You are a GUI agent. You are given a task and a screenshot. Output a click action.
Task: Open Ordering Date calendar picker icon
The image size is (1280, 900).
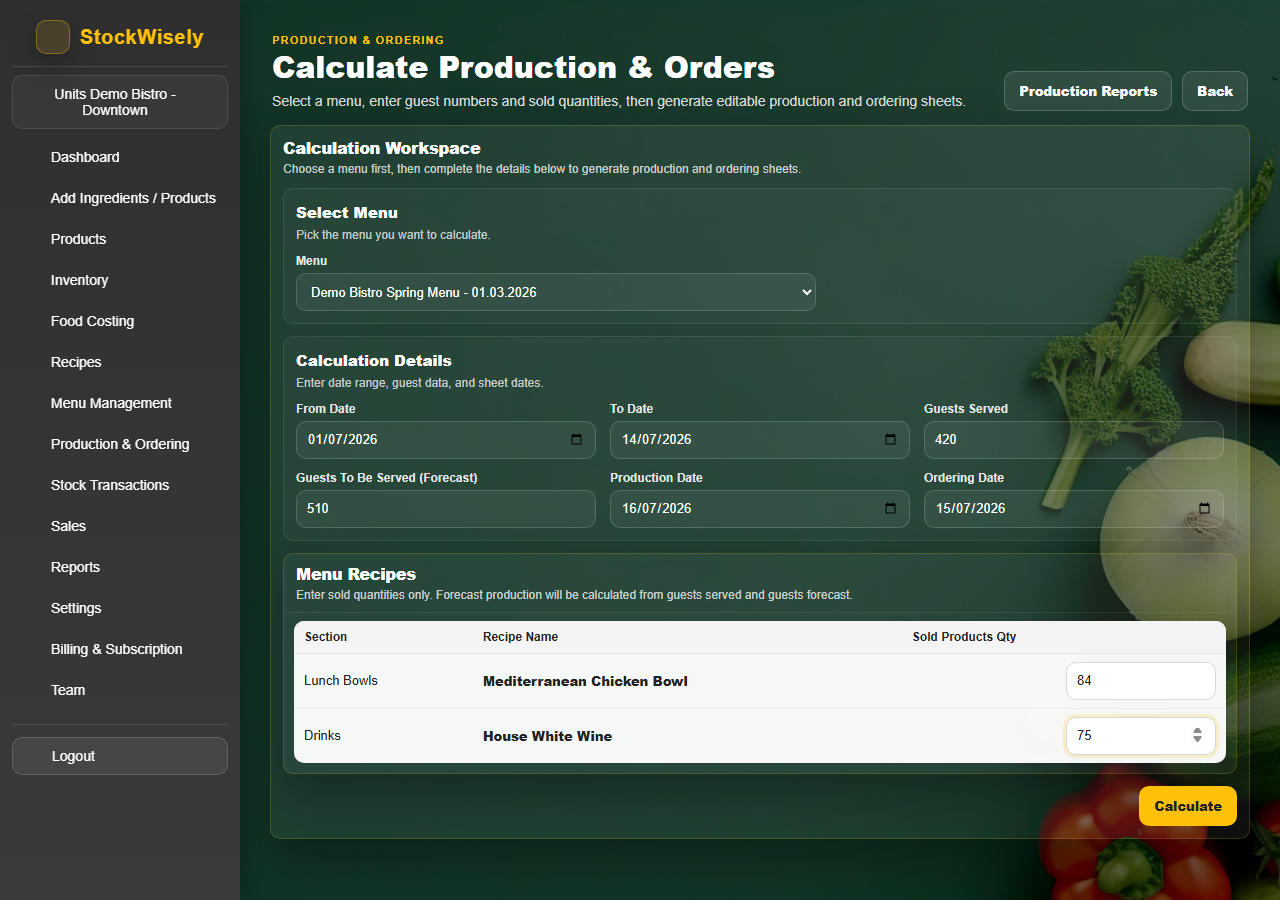tap(1204, 509)
